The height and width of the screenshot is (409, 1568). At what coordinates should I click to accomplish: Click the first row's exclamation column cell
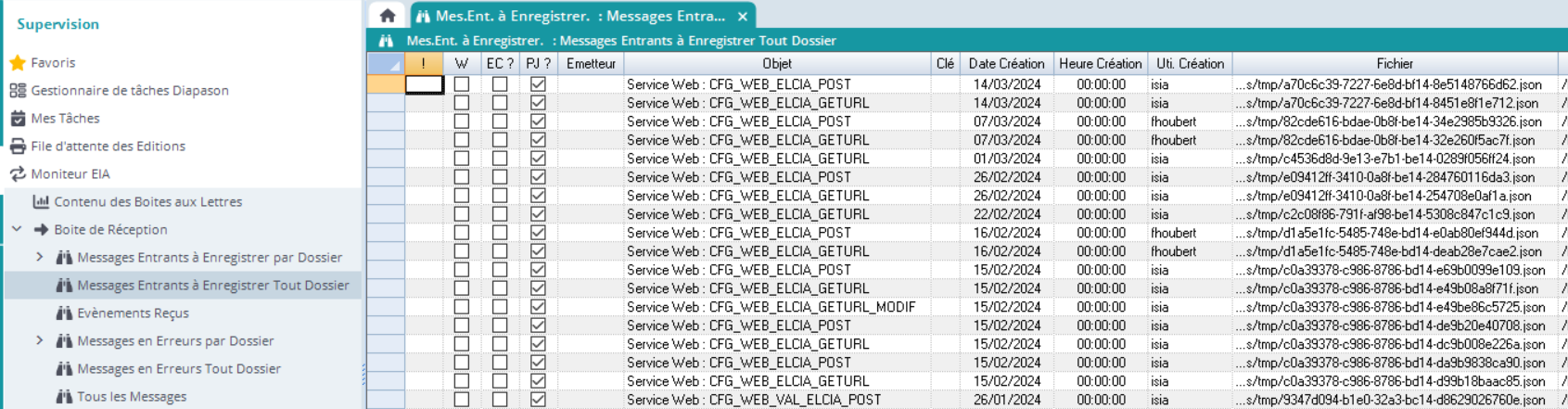(424, 84)
